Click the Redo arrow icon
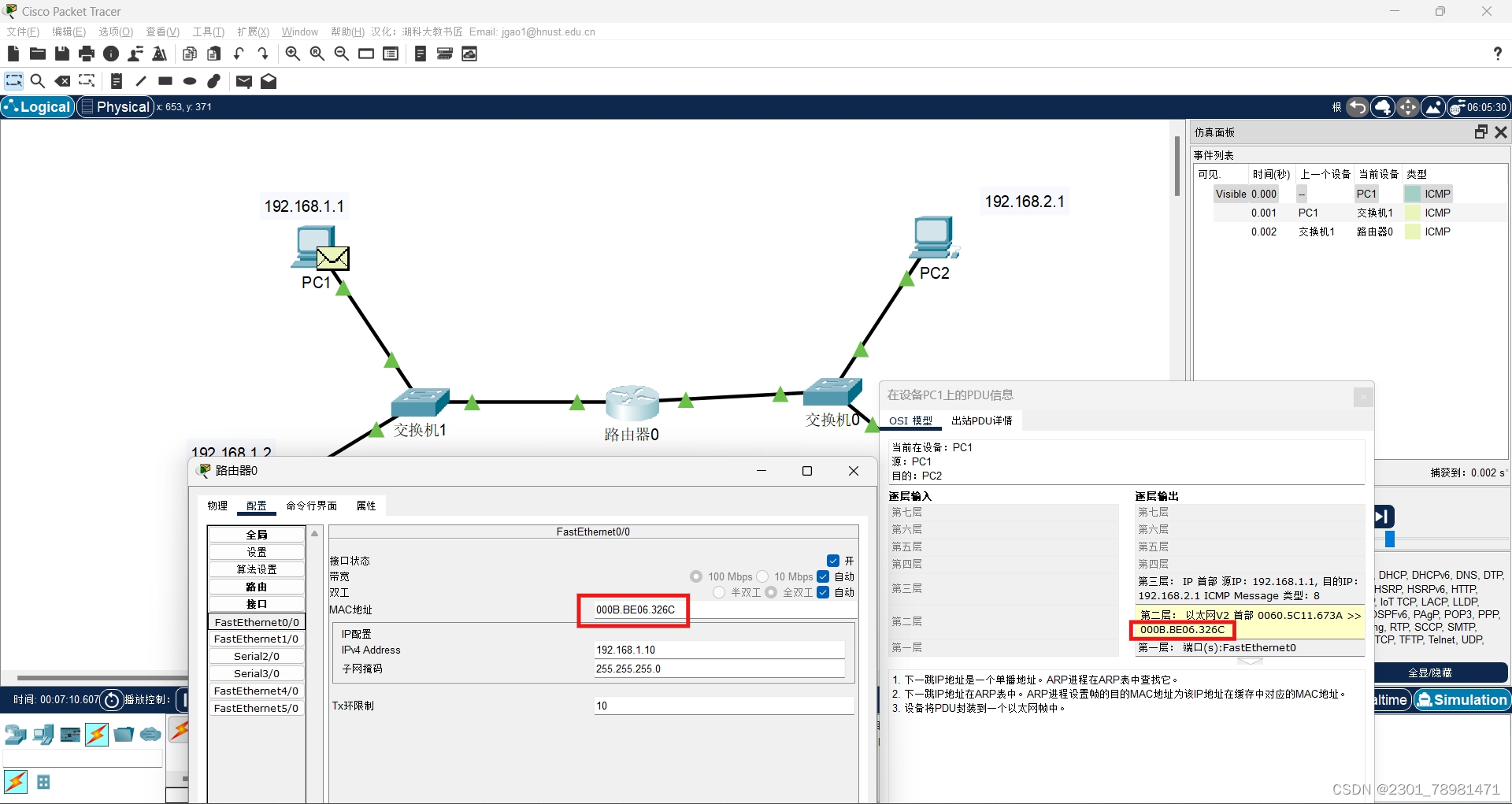Image resolution: width=1512 pixels, height=804 pixels. (263, 54)
